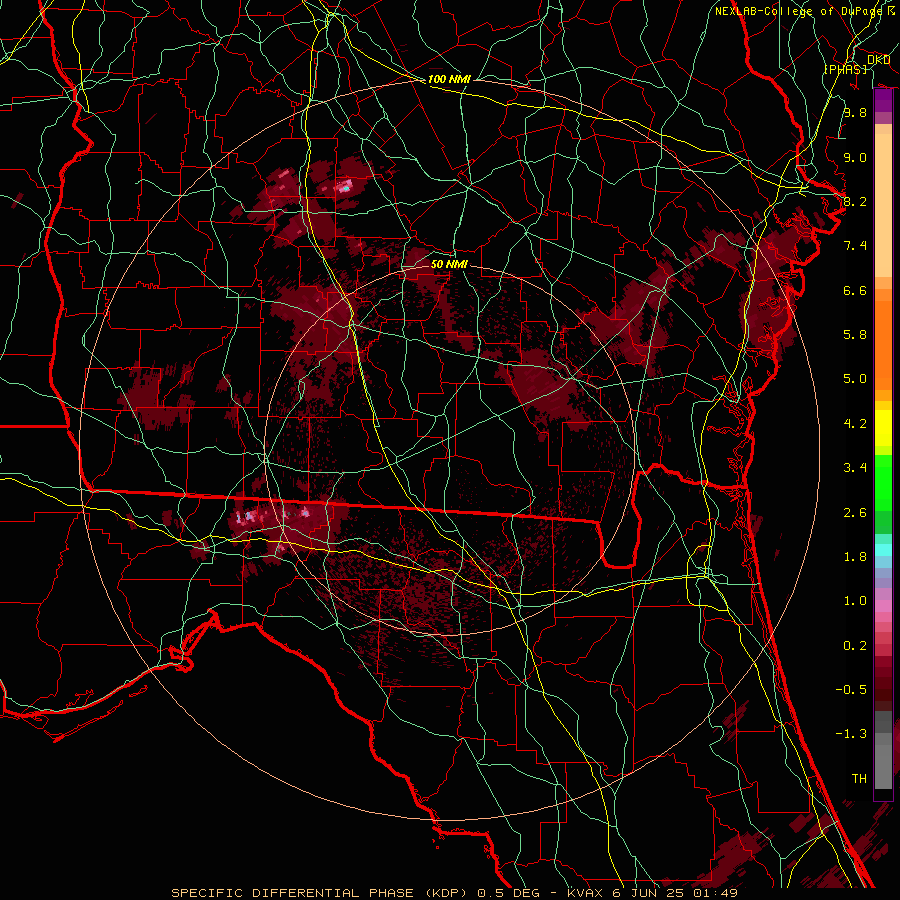900x900 pixels.
Task: Click the TH threshold label on the scale
Action: pos(859,778)
